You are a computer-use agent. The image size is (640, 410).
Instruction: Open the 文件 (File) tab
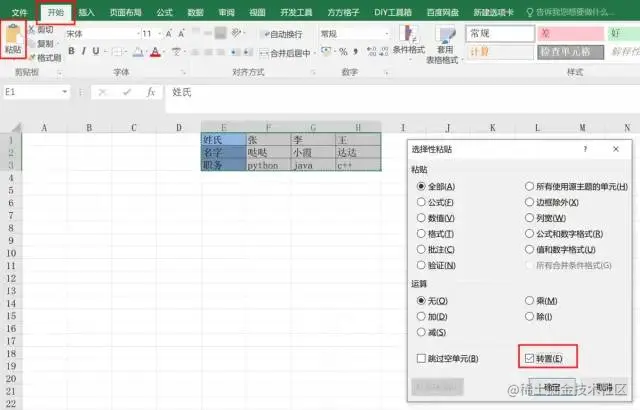pyautogui.click(x=19, y=12)
